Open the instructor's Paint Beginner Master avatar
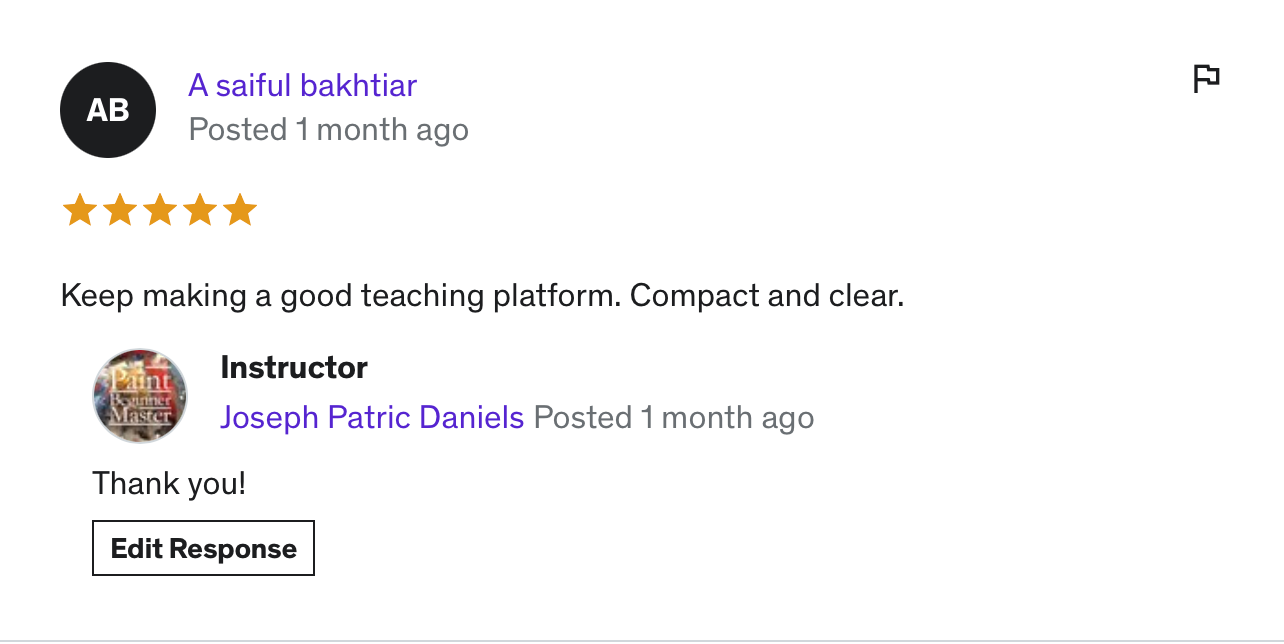Screen dimensions: 1284x644 [140, 396]
